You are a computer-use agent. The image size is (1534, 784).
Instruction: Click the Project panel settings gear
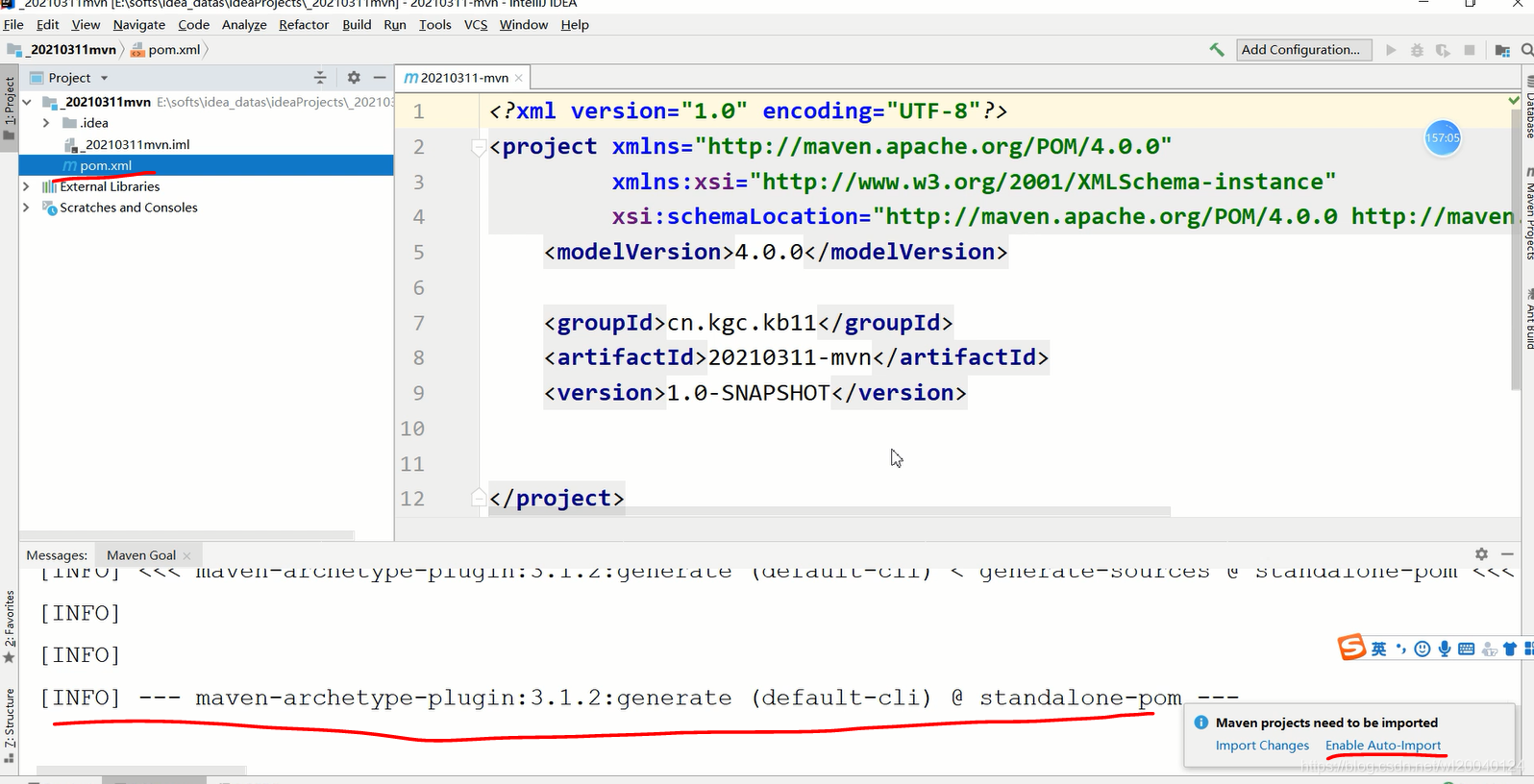[354, 78]
